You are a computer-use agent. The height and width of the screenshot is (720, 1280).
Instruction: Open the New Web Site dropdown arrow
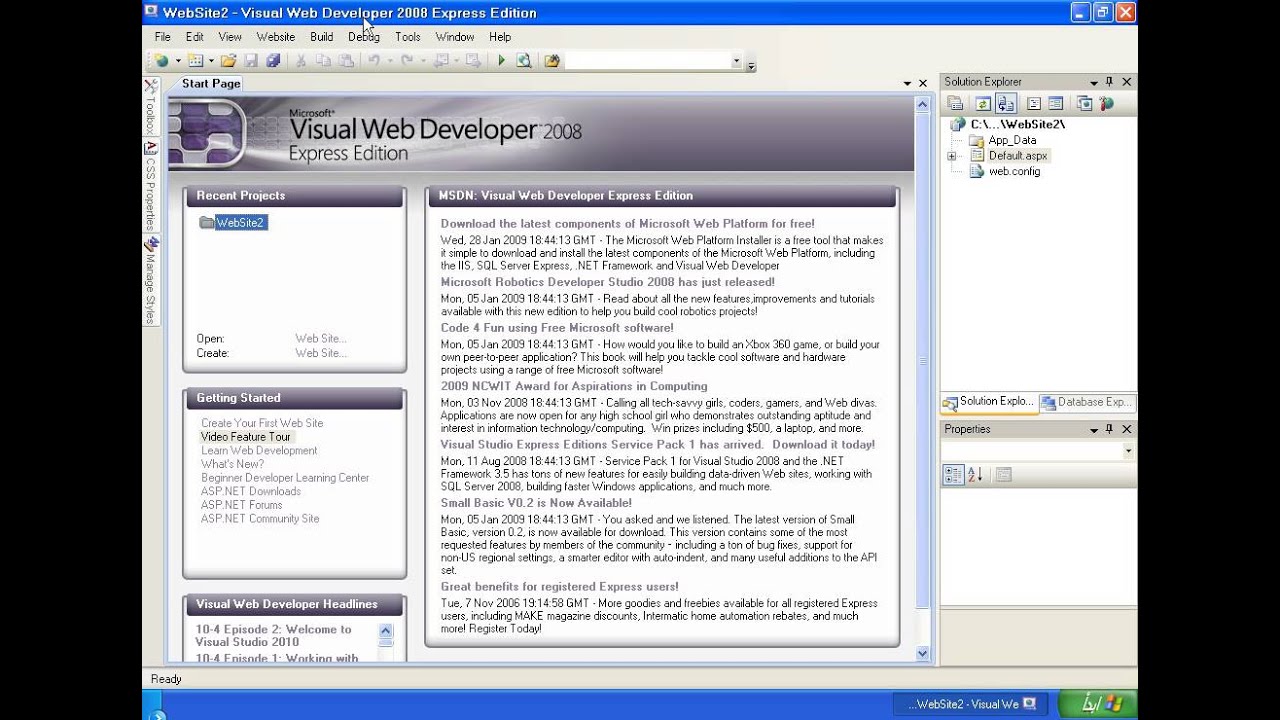(x=178, y=61)
